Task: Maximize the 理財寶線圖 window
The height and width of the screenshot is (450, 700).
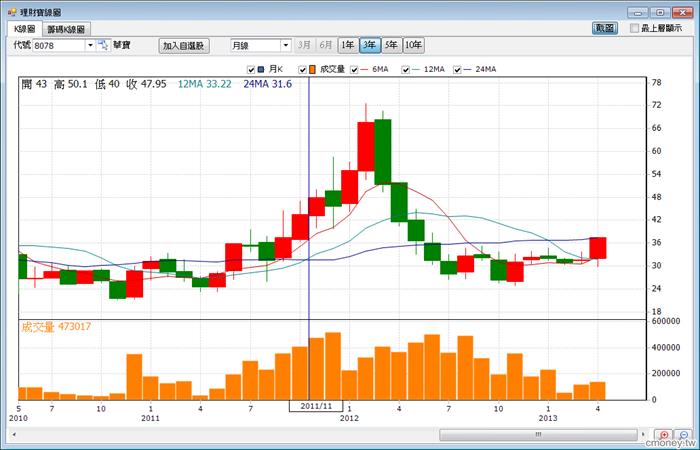Action: pos(660,12)
